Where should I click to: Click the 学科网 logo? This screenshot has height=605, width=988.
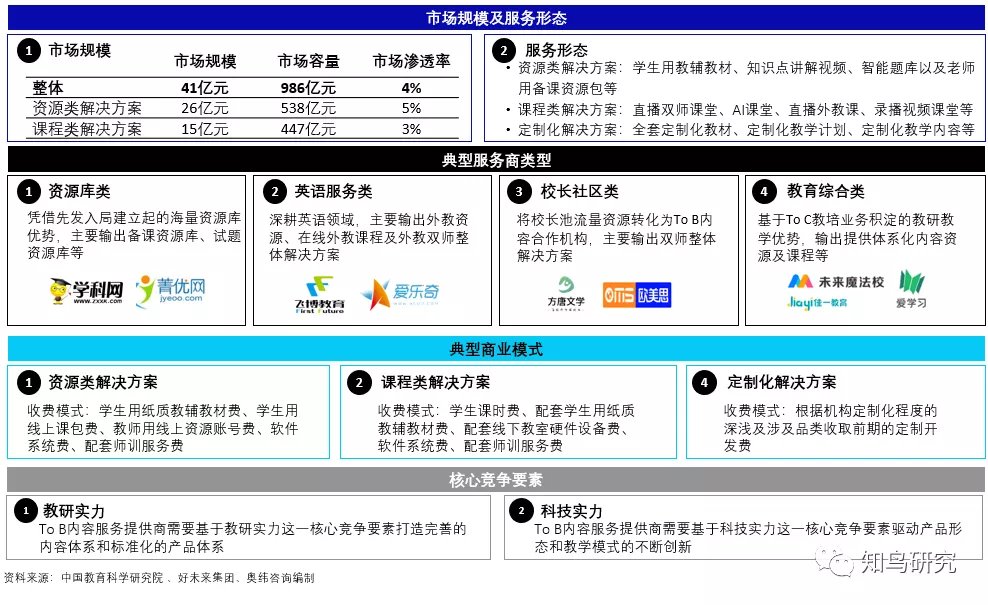tap(86, 290)
